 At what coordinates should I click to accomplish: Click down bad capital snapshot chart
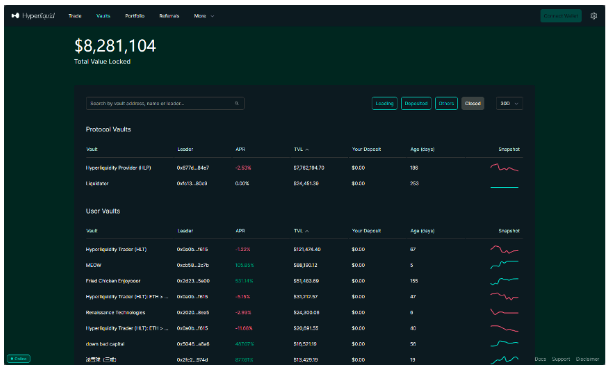[504, 343]
